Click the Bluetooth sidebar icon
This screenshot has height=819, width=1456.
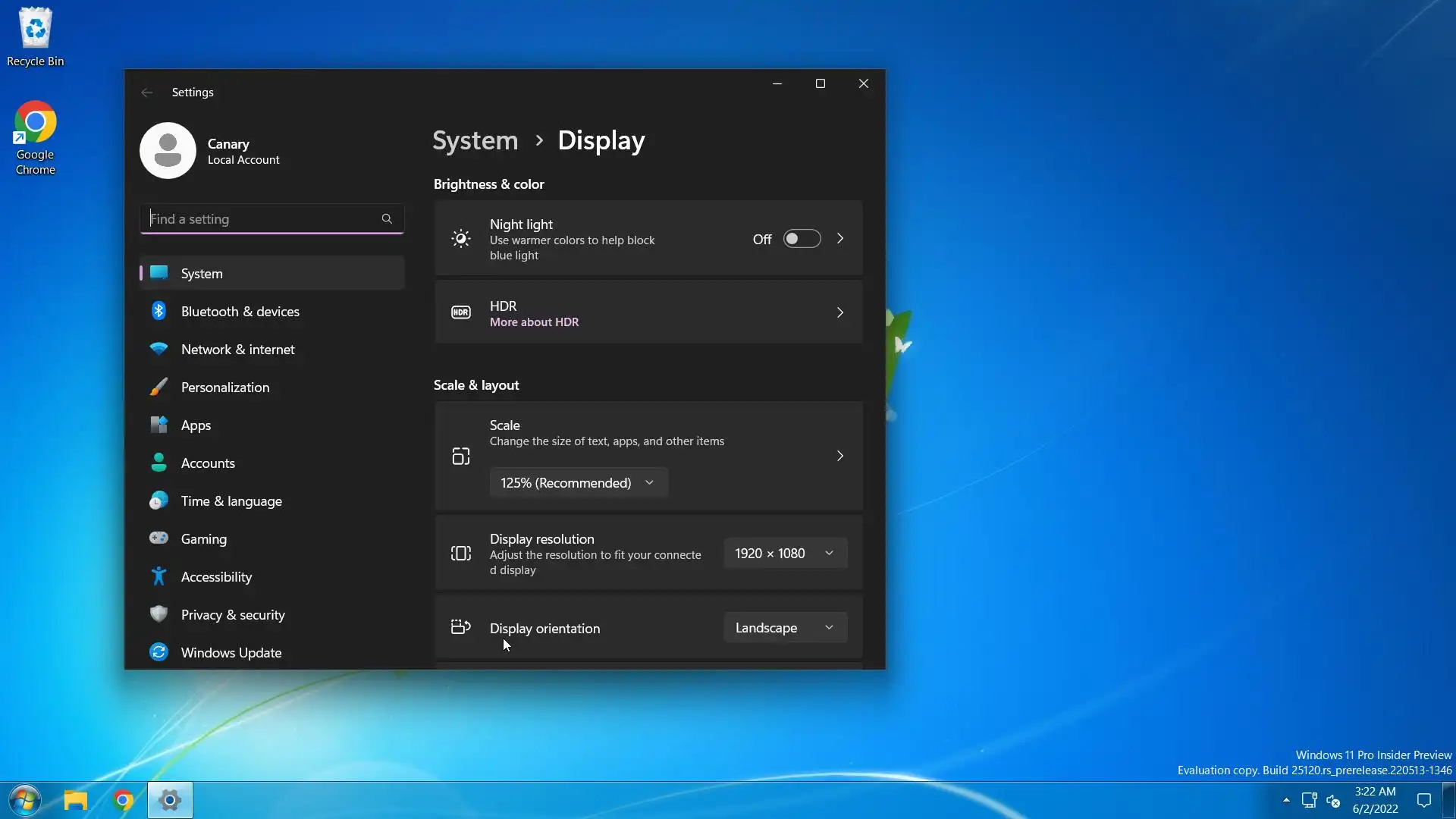[158, 311]
